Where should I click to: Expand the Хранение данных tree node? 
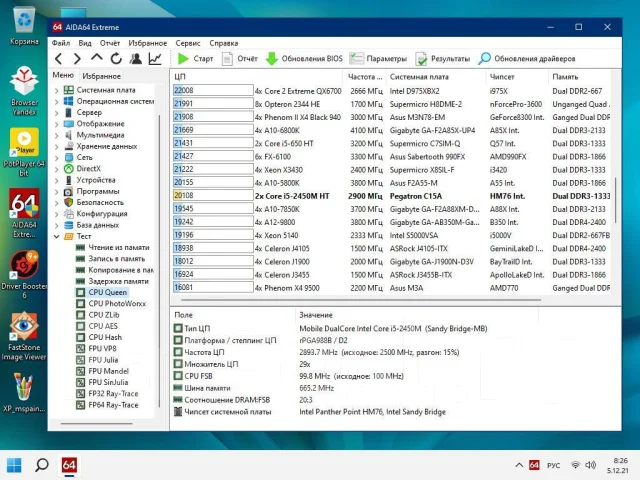click(x=57, y=146)
